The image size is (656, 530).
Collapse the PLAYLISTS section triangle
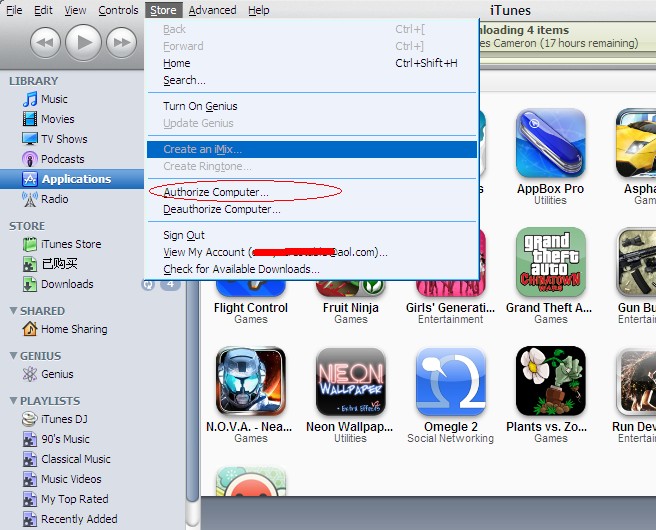pos(12,401)
